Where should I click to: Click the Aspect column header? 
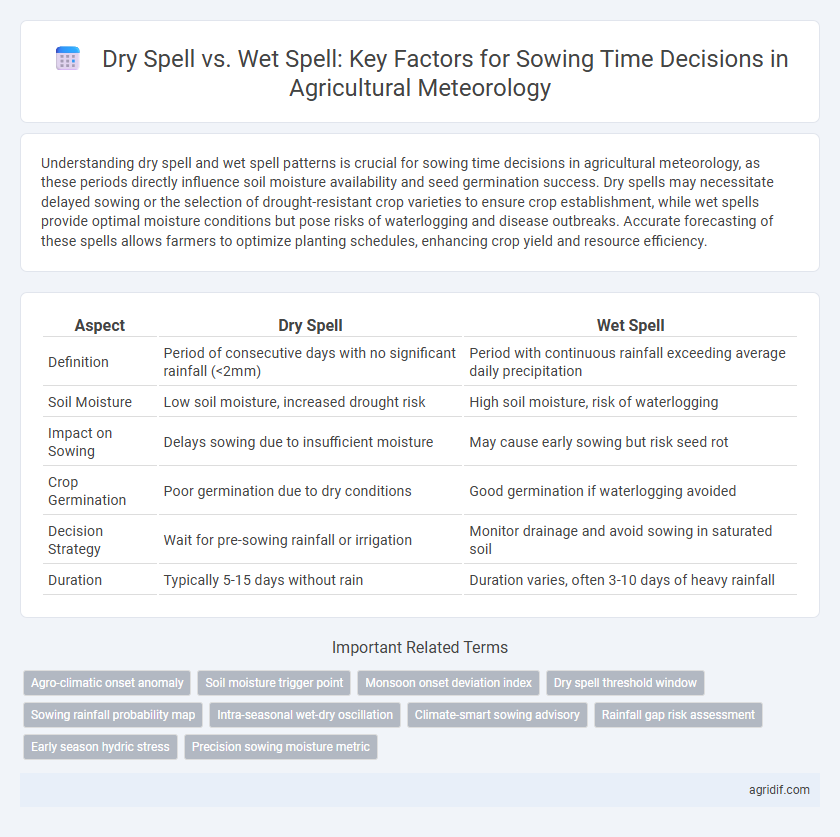coord(100,325)
